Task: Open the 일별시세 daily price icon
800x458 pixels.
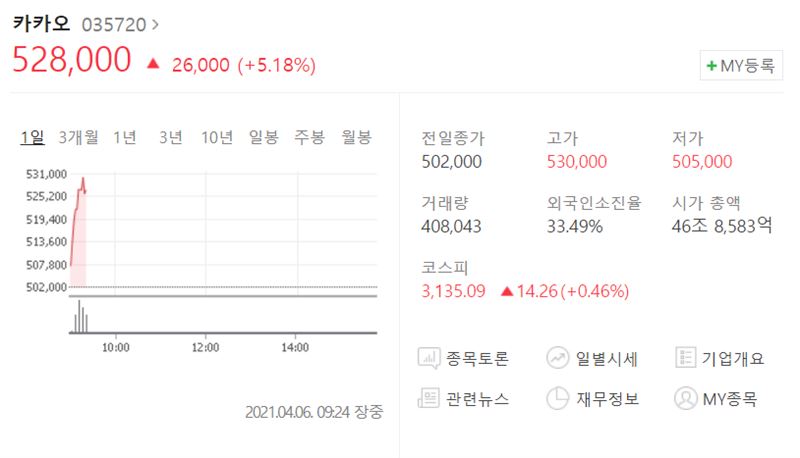Action: (558, 358)
